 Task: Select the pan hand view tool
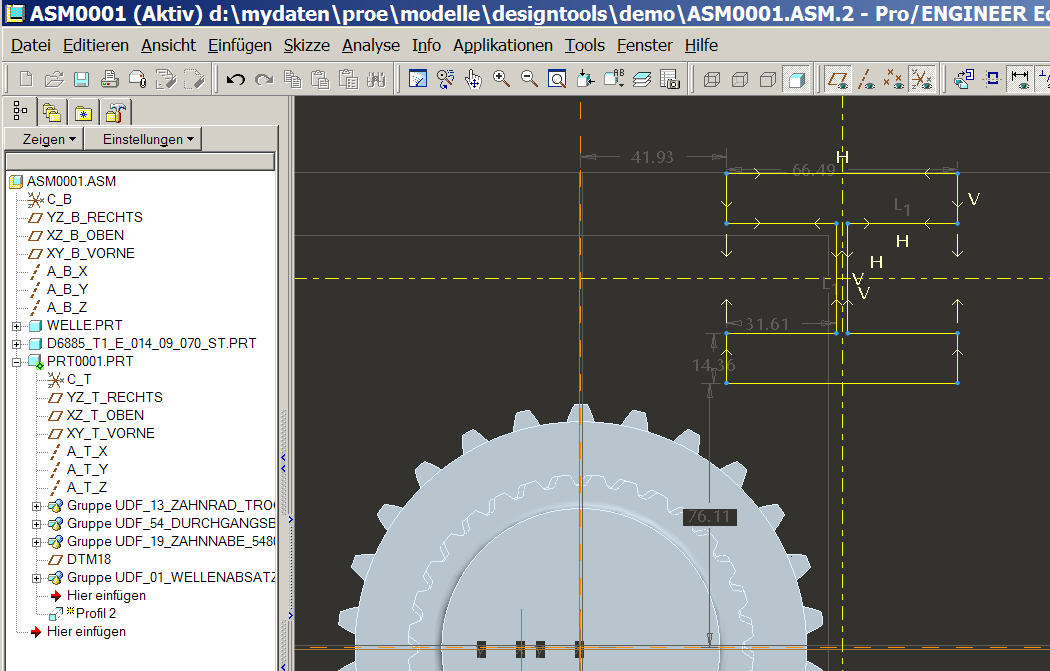473,80
